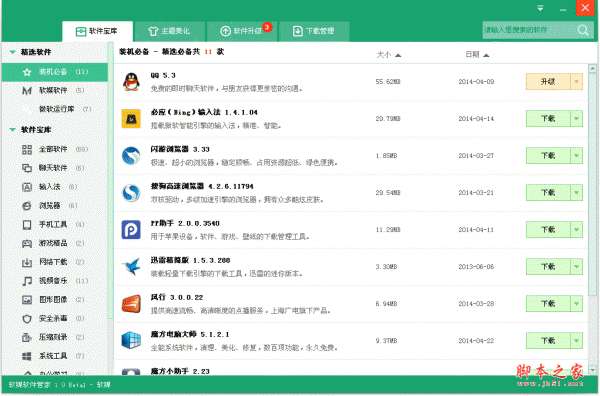Download 必应 Bing 输入法
Image resolution: width=600 pixels, height=396 pixels.
tap(548, 119)
